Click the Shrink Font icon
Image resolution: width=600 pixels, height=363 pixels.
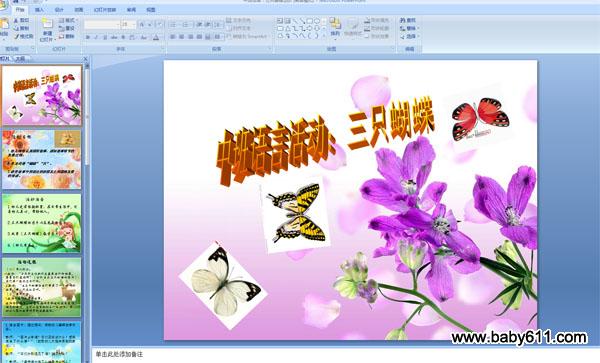pyautogui.click(x=150, y=24)
